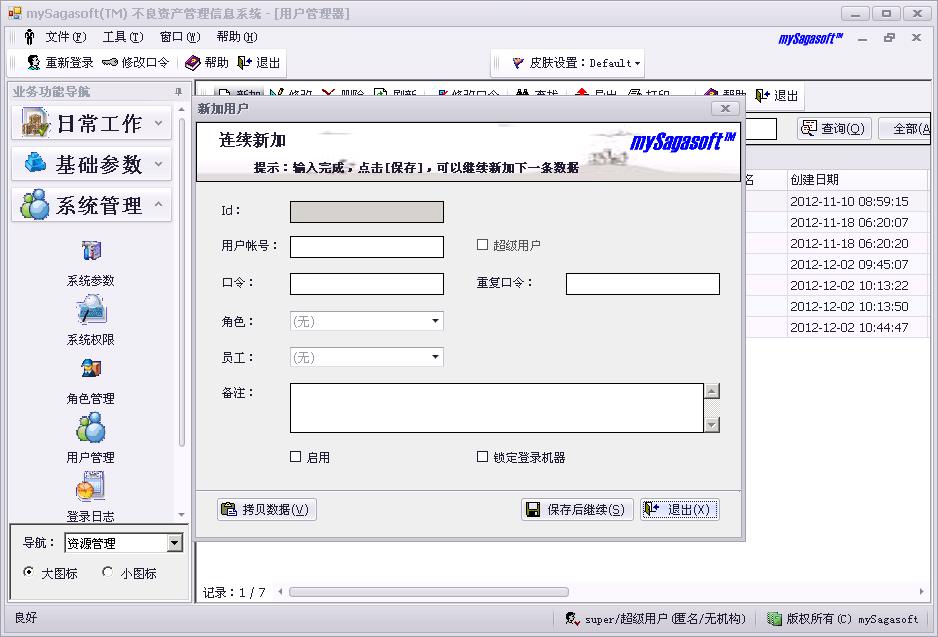This screenshot has height=637, width=938.
Task: Click the 备注 scroll down arrow
Action: (x=712, y=425)
